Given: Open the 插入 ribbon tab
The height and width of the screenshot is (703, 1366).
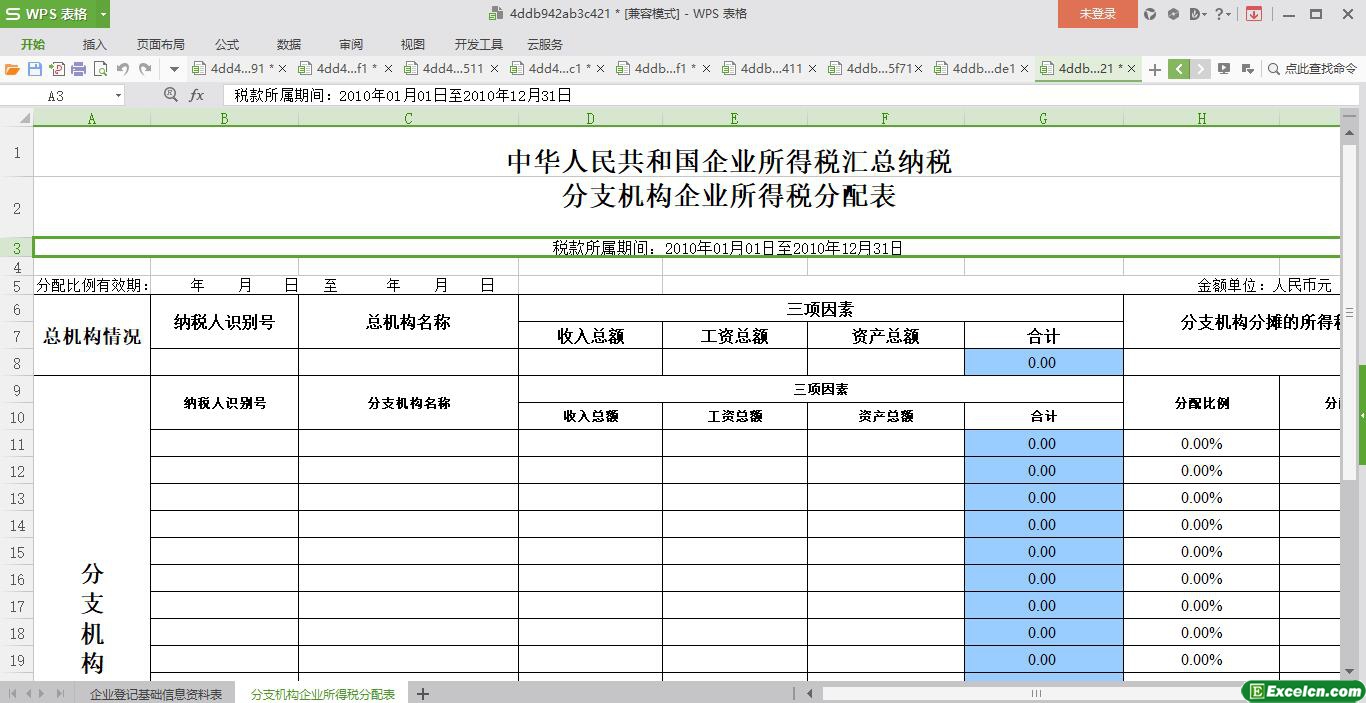Looking at the screenshot, I should click(x=94, y=44).
